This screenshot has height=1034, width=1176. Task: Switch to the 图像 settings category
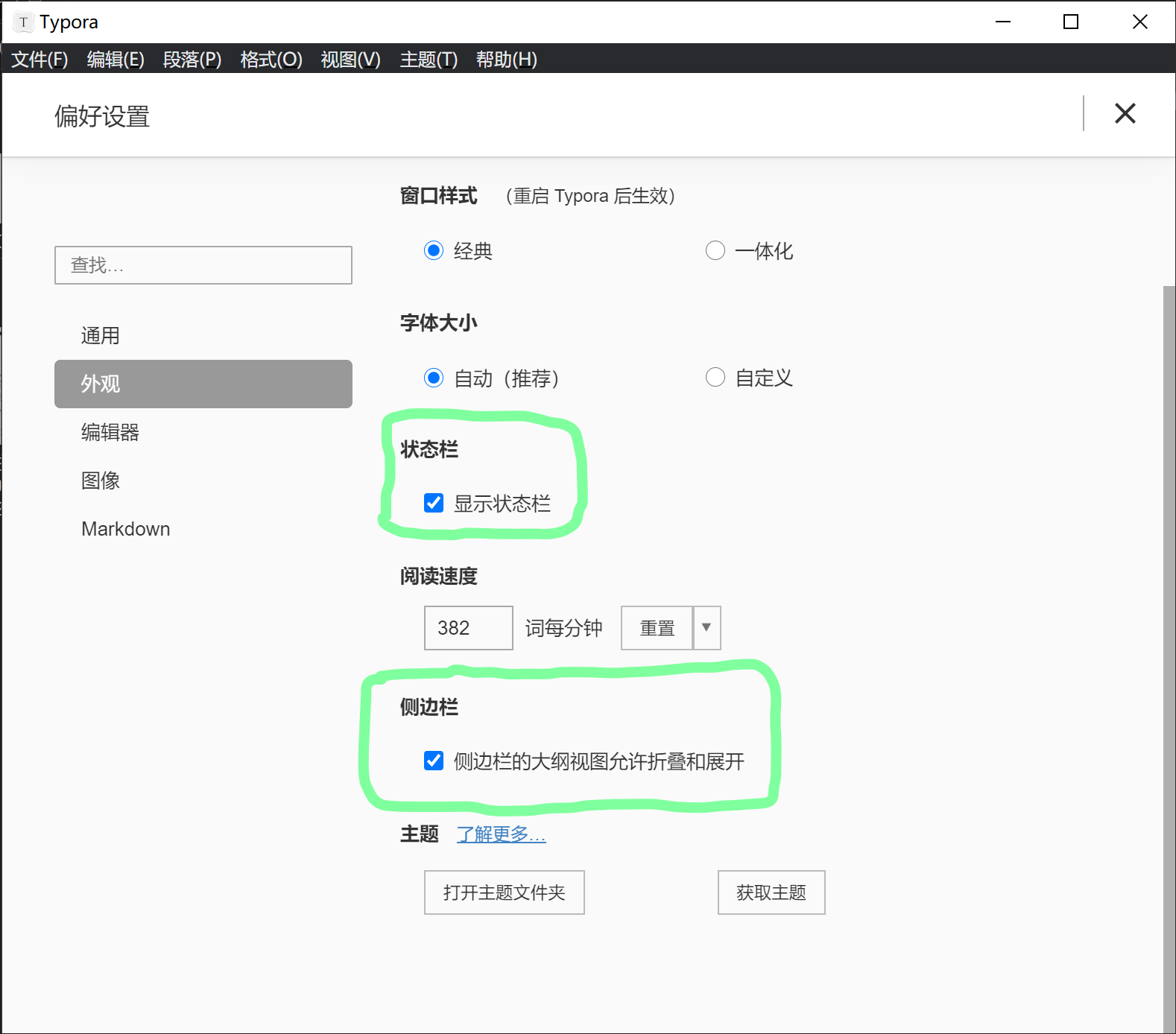(x=203, y=480)
